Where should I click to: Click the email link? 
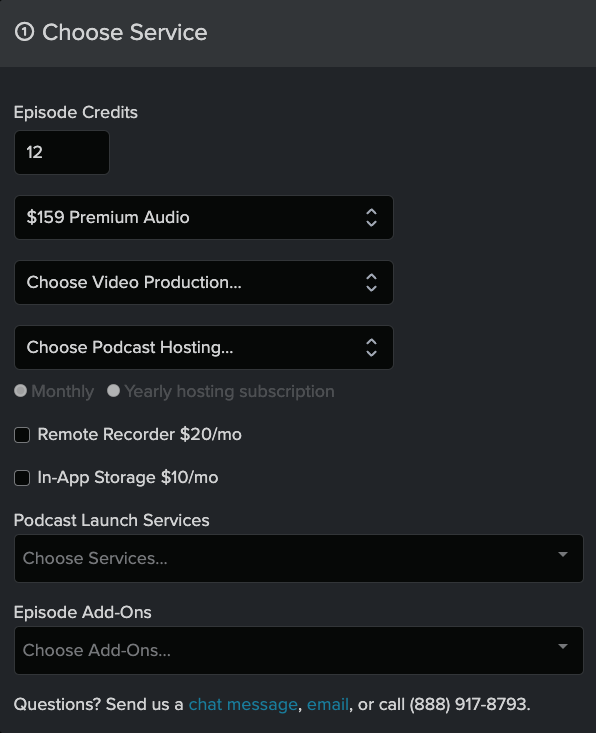(328, 704)
